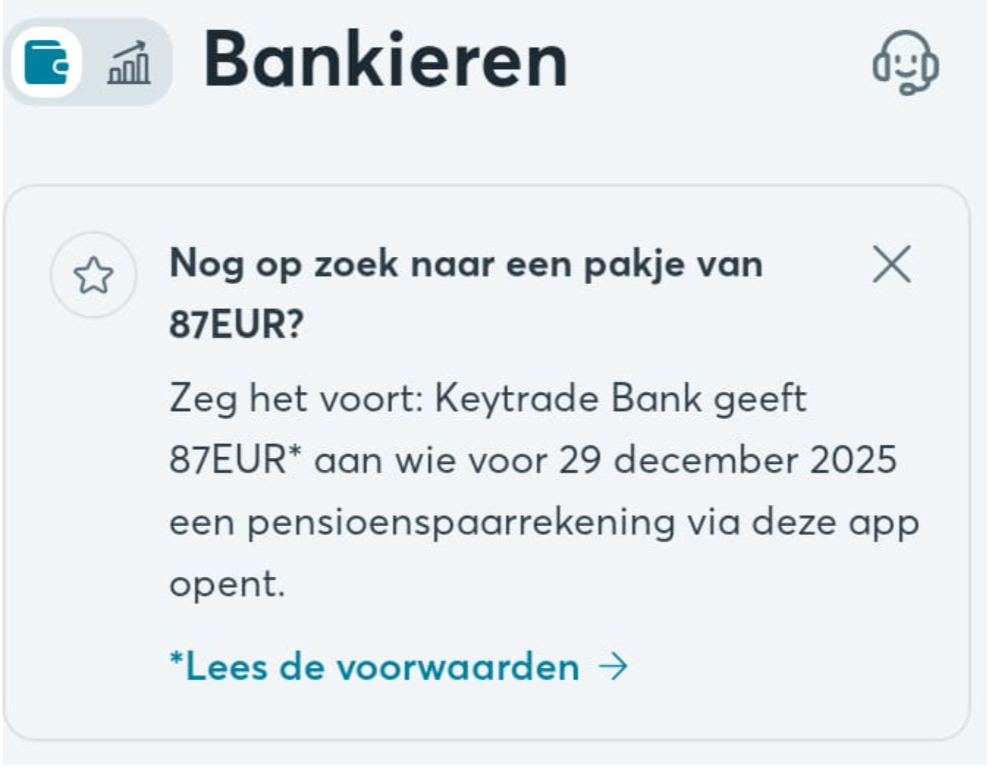Click the asterisk before 'Lees de voorwaarden'
Image resolution: width=993 pixels, height=767 pixels.
[176, 662]
